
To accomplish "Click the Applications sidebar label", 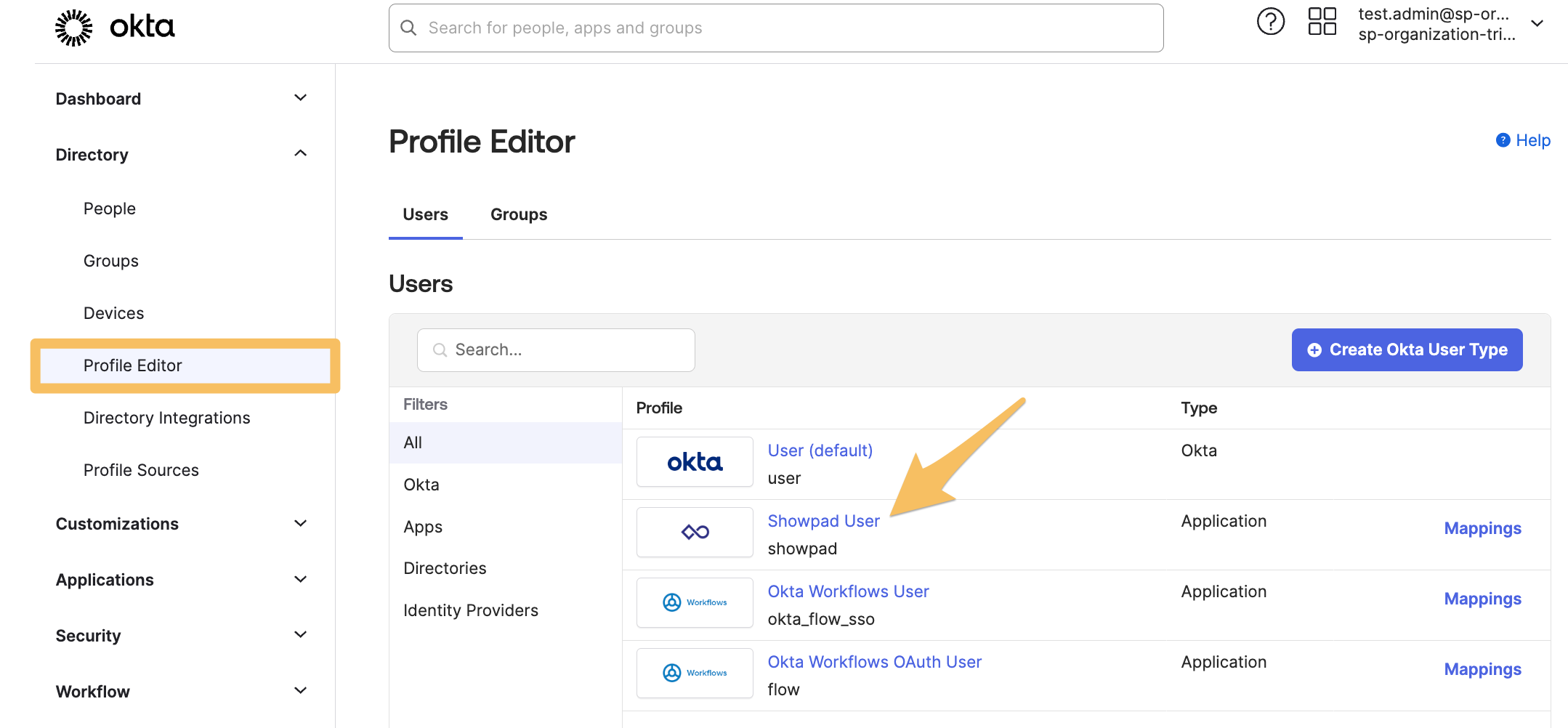I will coord(105,580).
